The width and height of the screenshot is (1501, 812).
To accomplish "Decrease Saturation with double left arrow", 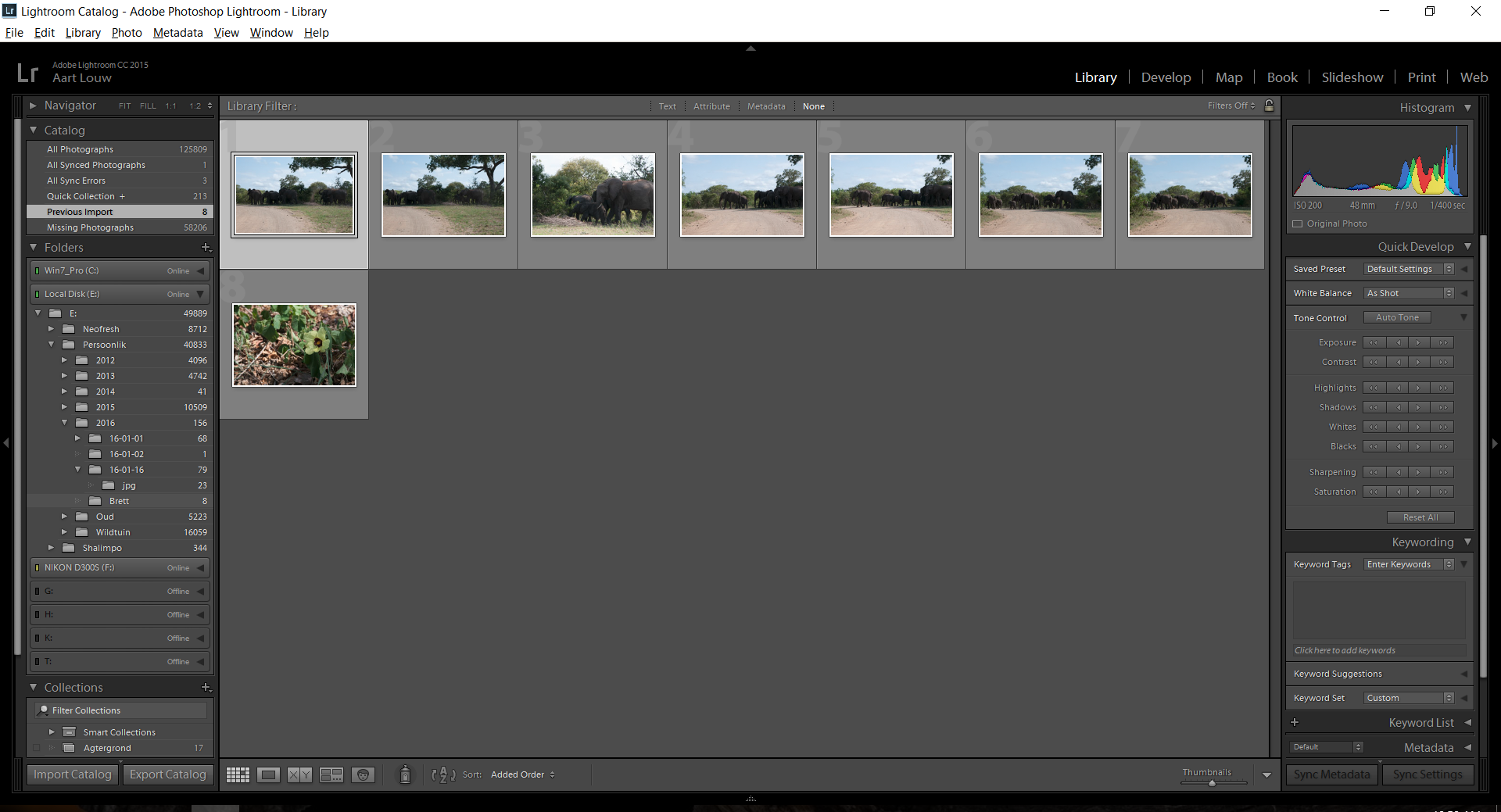I will tap(1374, 492).
